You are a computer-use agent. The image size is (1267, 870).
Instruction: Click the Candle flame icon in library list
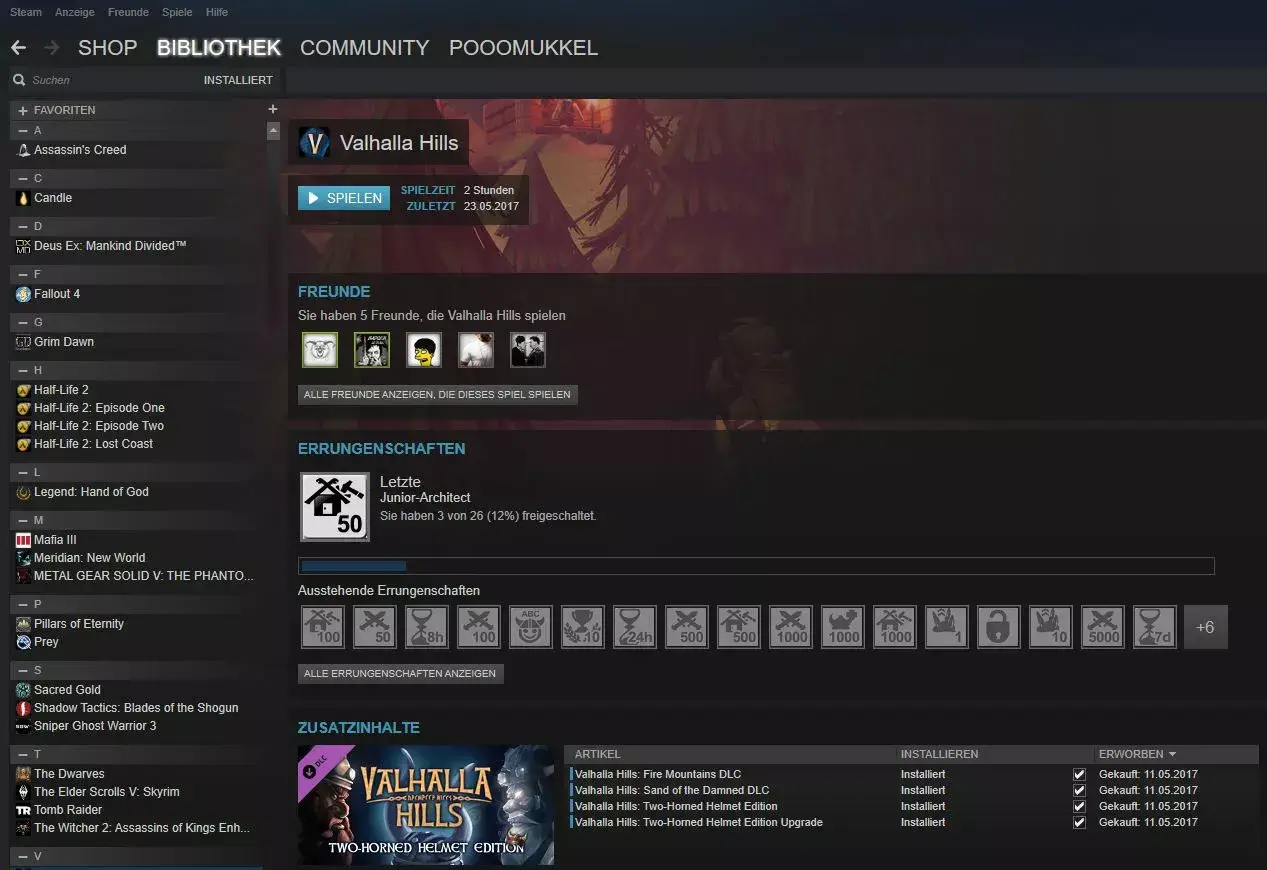24,198
